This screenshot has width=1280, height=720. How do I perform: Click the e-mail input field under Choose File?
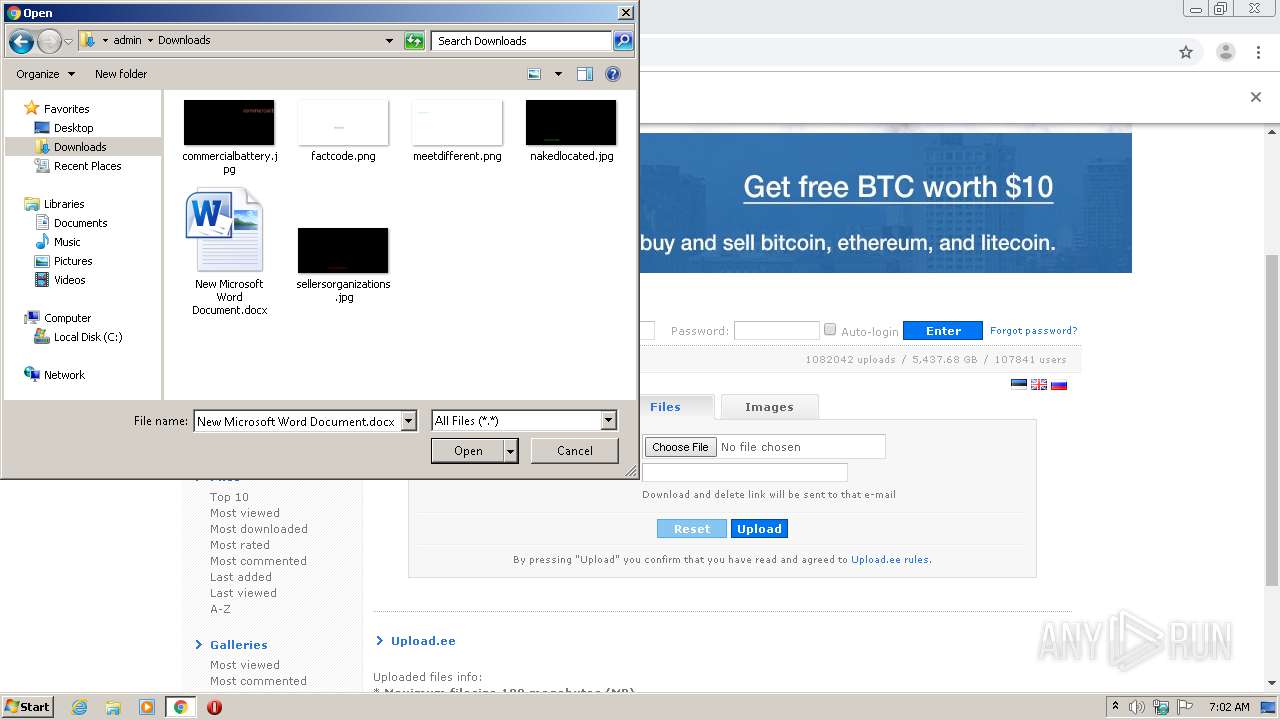[743, 472]
